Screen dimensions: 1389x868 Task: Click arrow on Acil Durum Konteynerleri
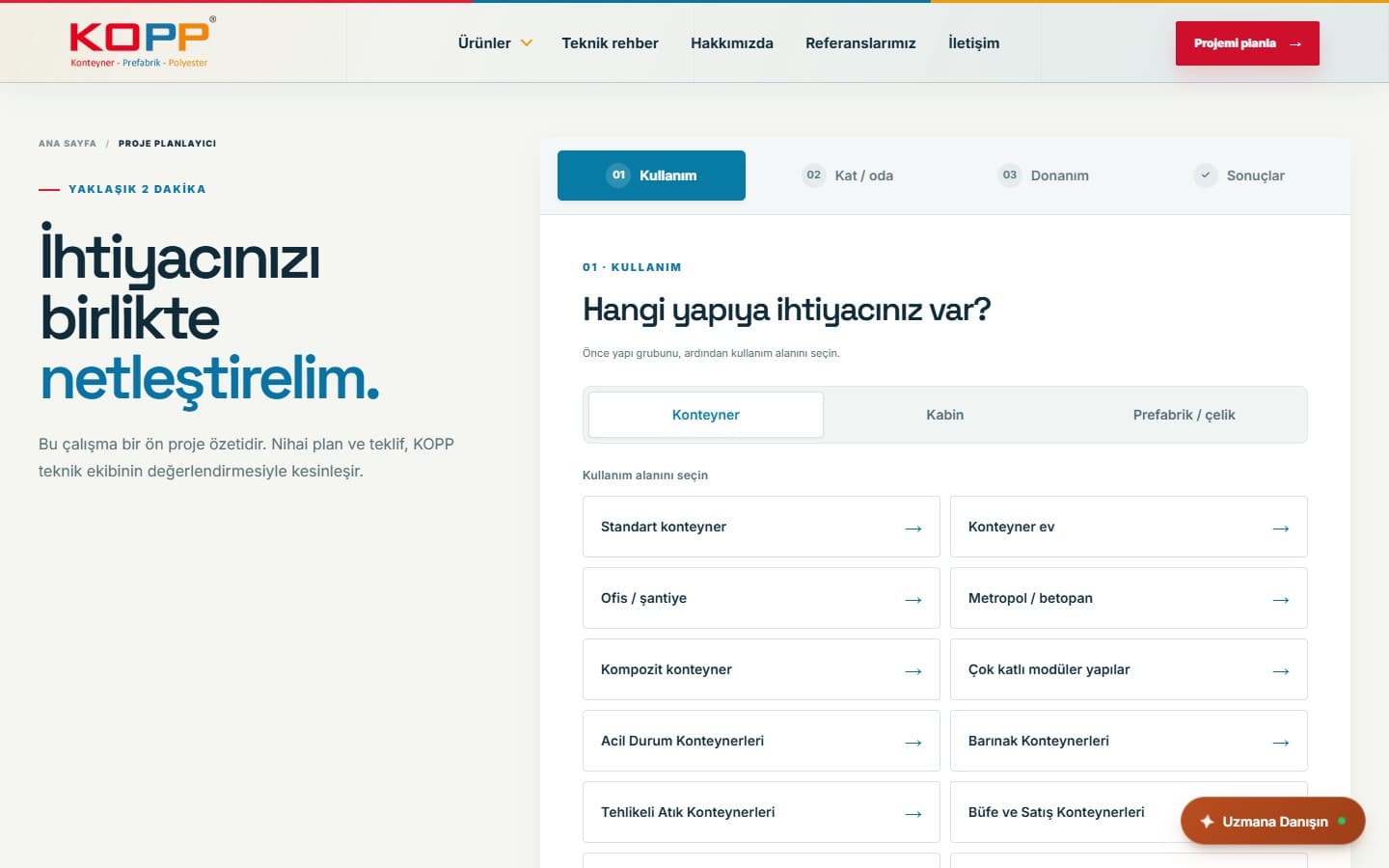[913, 743]
